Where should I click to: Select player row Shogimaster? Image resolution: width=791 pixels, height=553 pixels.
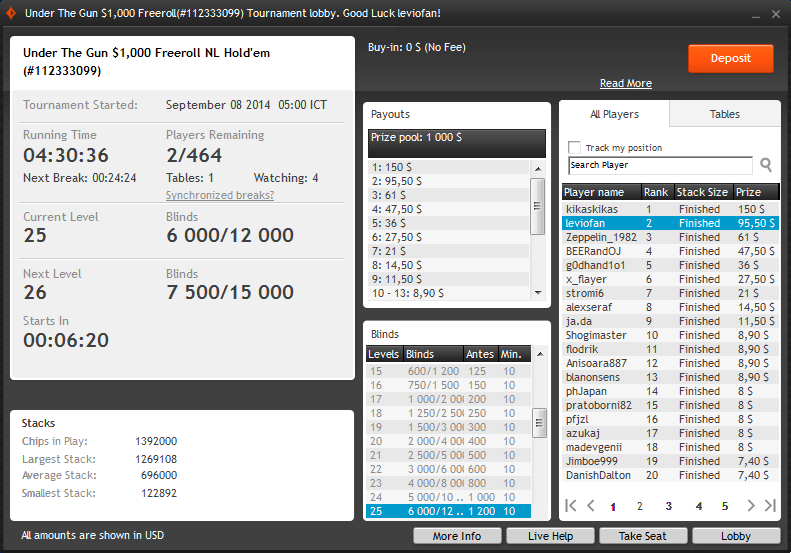coord(670,335)
